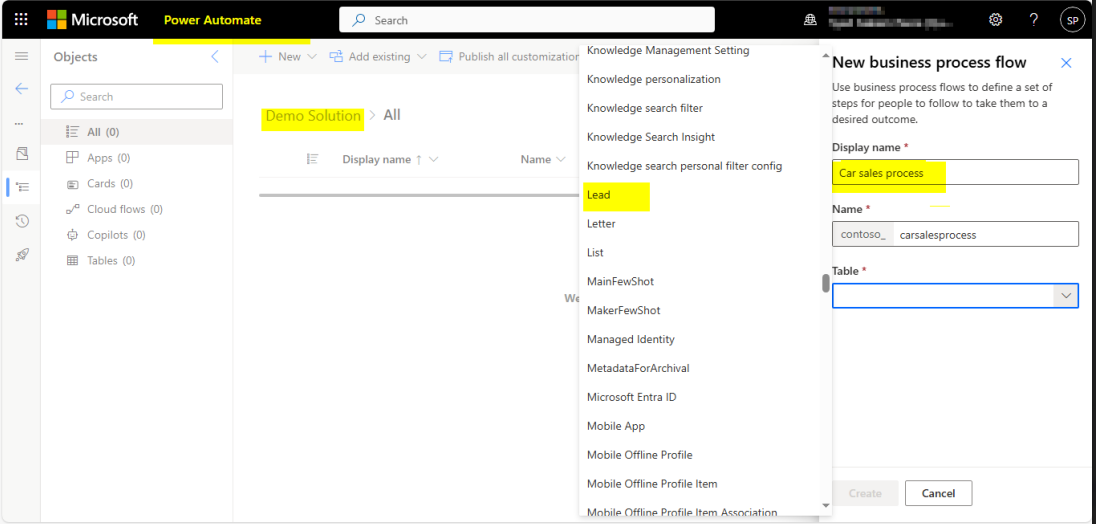Open the environment picker icon
The height and width of the screenshot is (524, 1096).
[810, 20]
